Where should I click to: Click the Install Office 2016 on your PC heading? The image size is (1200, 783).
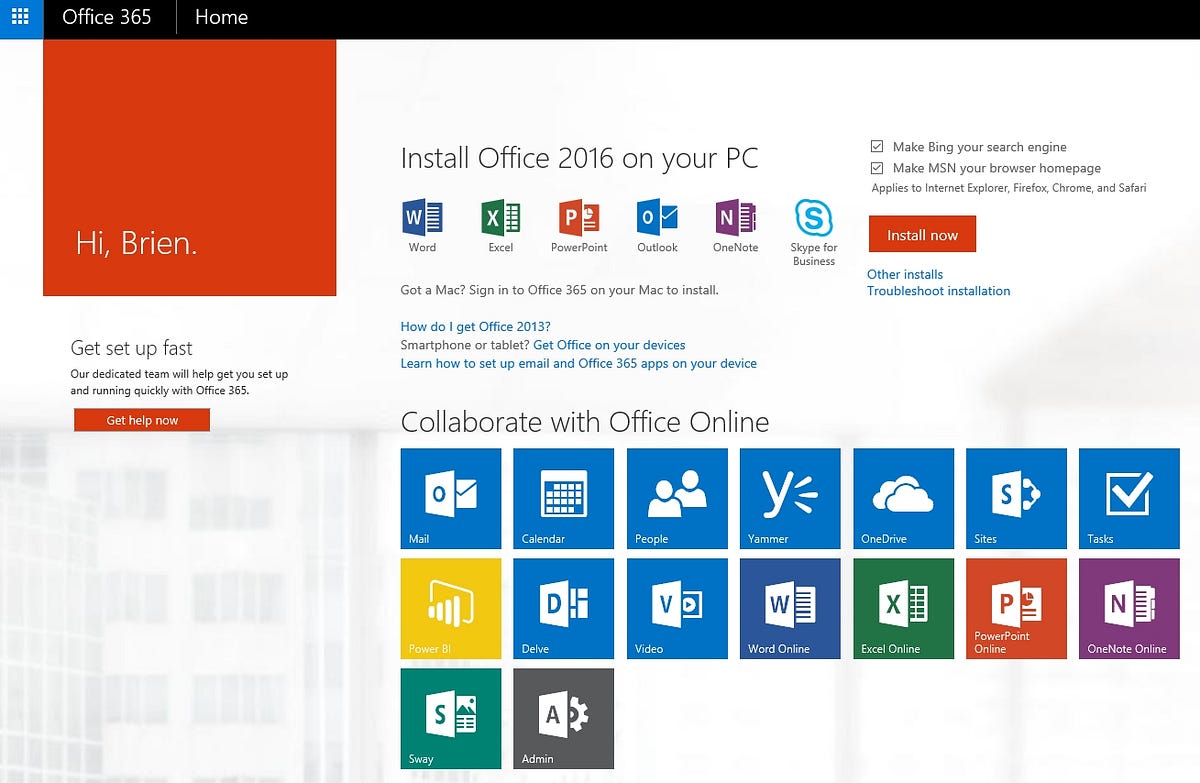pyautogui.click(x=579, y=158)
